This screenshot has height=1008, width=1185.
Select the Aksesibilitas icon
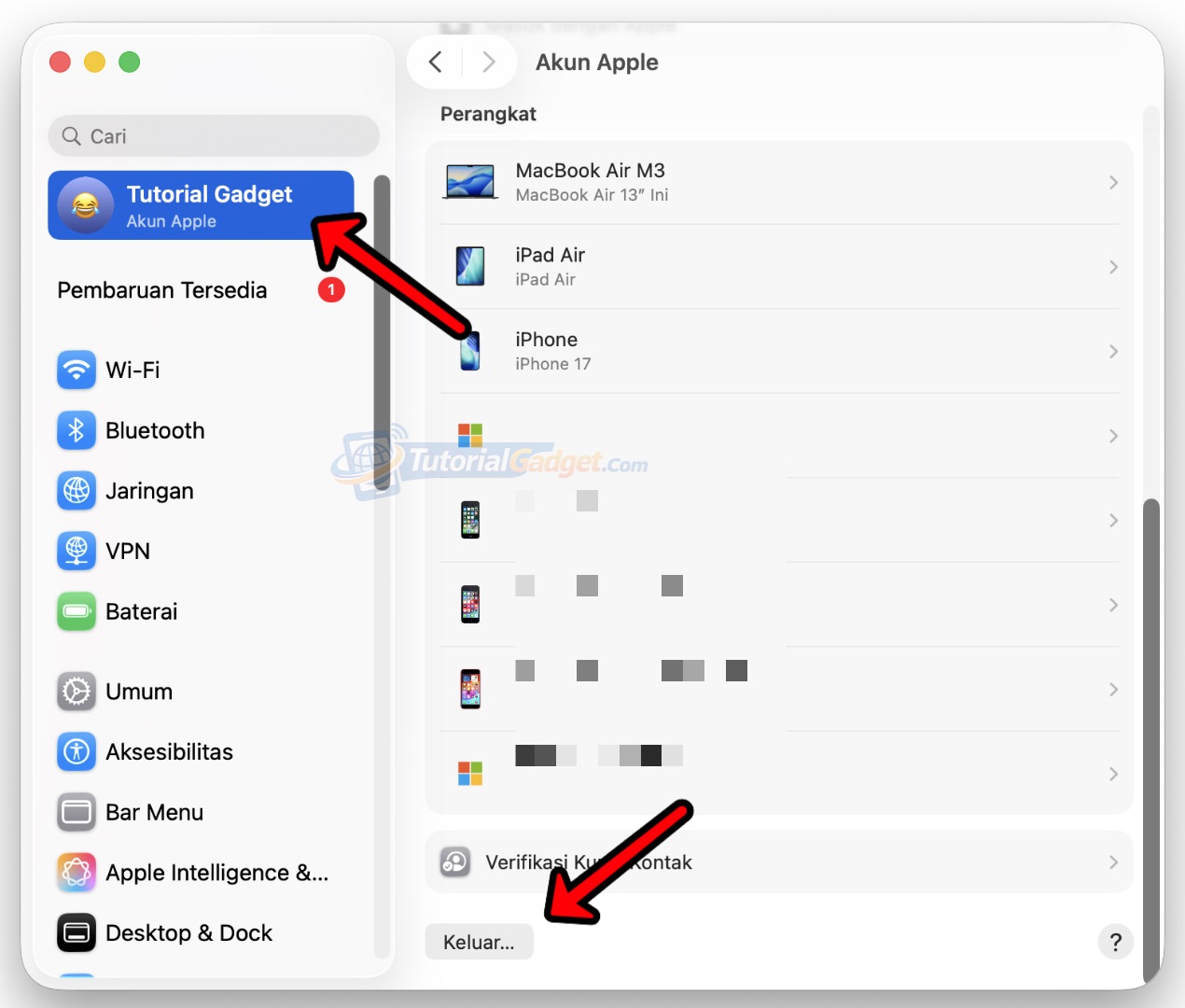[x=77, y=752]
